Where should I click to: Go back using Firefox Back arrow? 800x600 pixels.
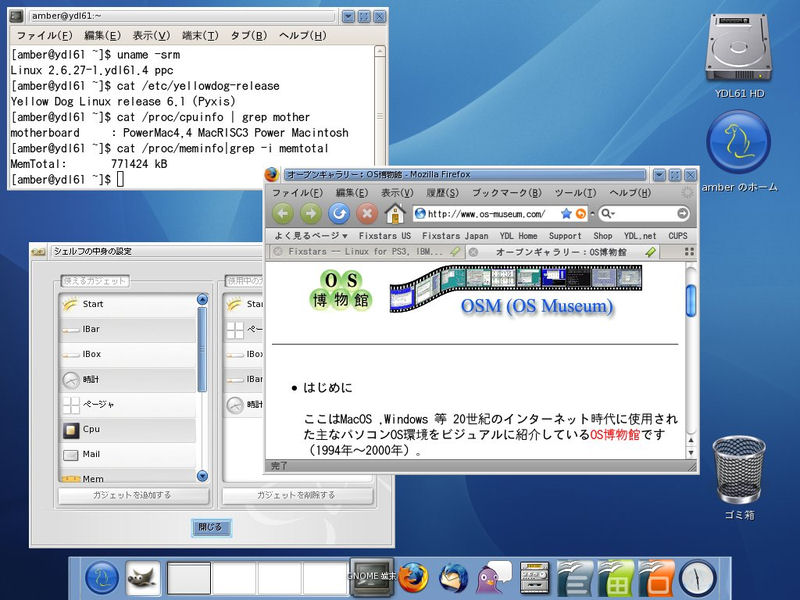[283, 213]
